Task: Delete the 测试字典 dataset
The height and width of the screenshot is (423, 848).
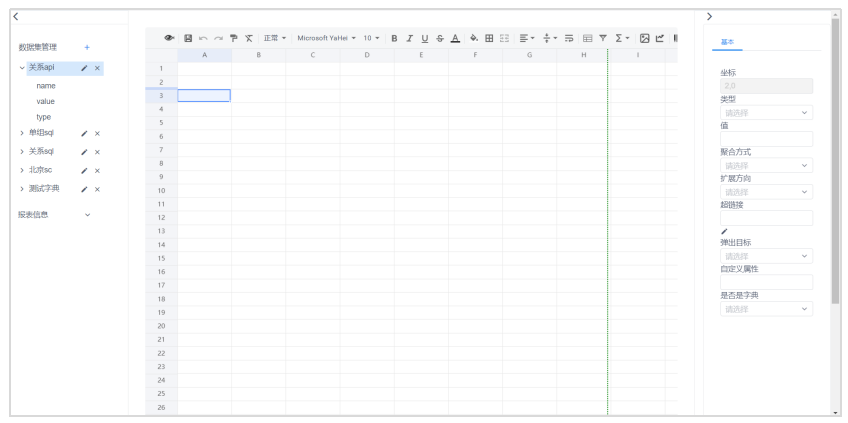Action: [x=97, y=189]
